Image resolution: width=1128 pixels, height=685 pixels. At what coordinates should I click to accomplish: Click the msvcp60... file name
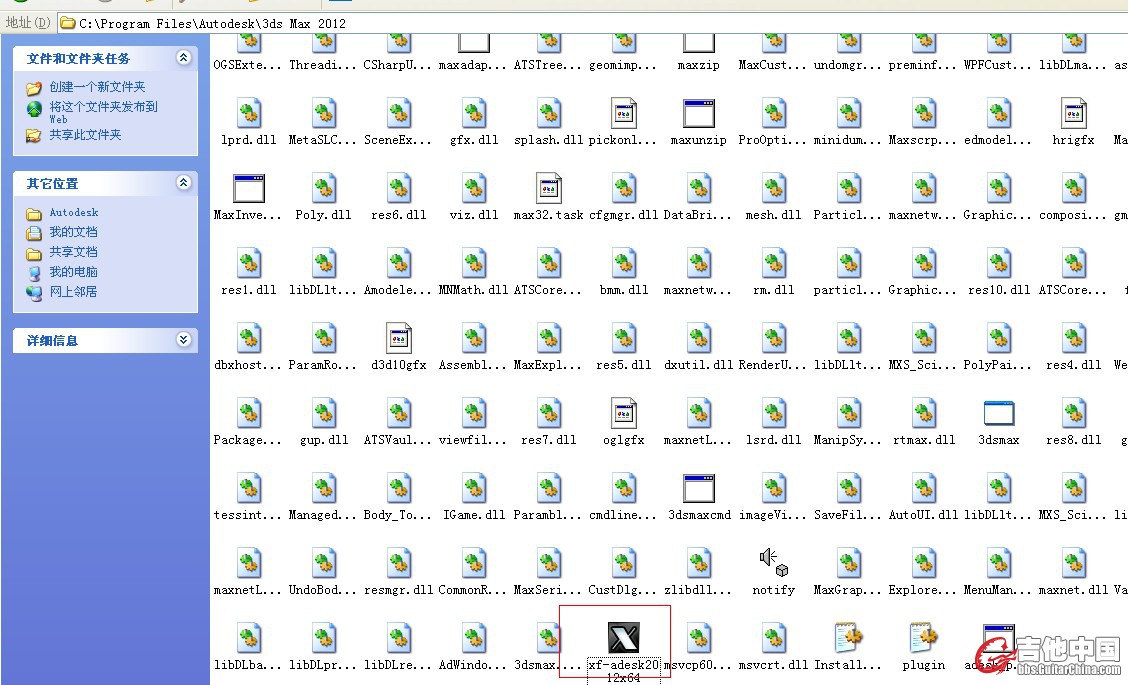pyautogui.click(x=697, y=665)
